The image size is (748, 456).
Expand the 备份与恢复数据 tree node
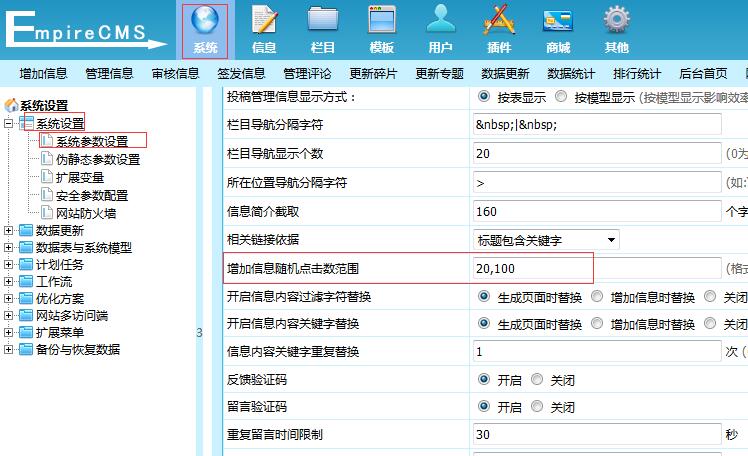tap(9, 350)
